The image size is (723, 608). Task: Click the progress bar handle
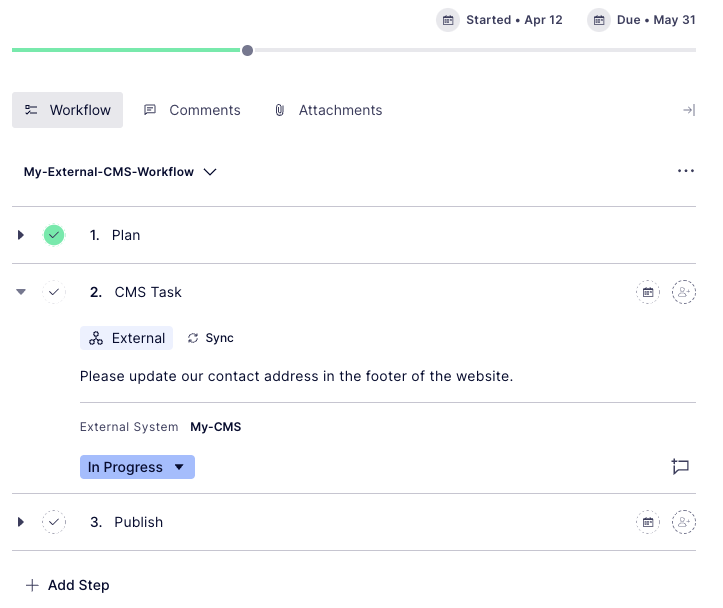click(247, 50)
